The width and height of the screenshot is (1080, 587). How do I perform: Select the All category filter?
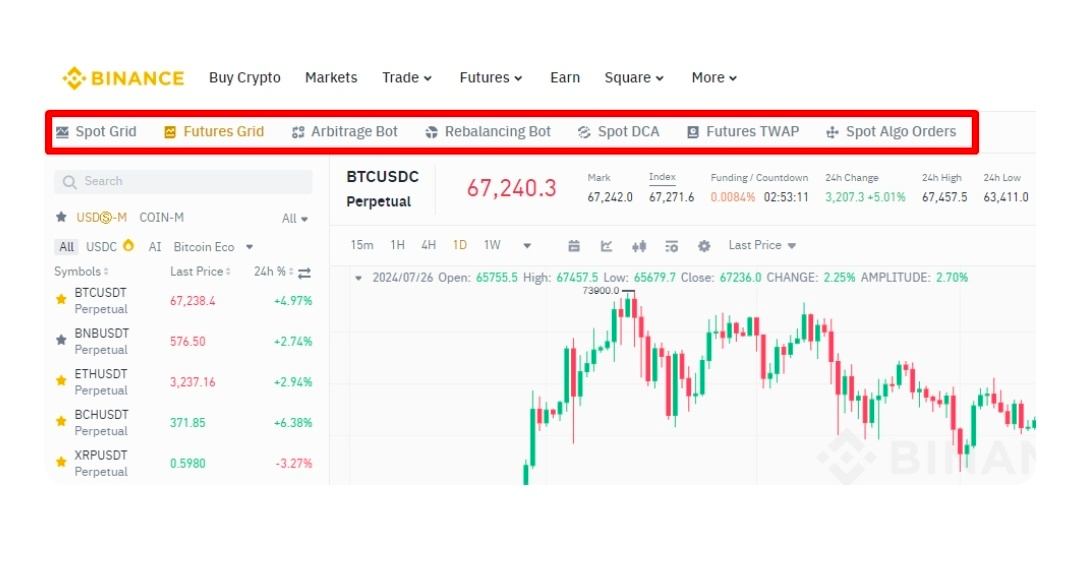[x=66, y=247]
